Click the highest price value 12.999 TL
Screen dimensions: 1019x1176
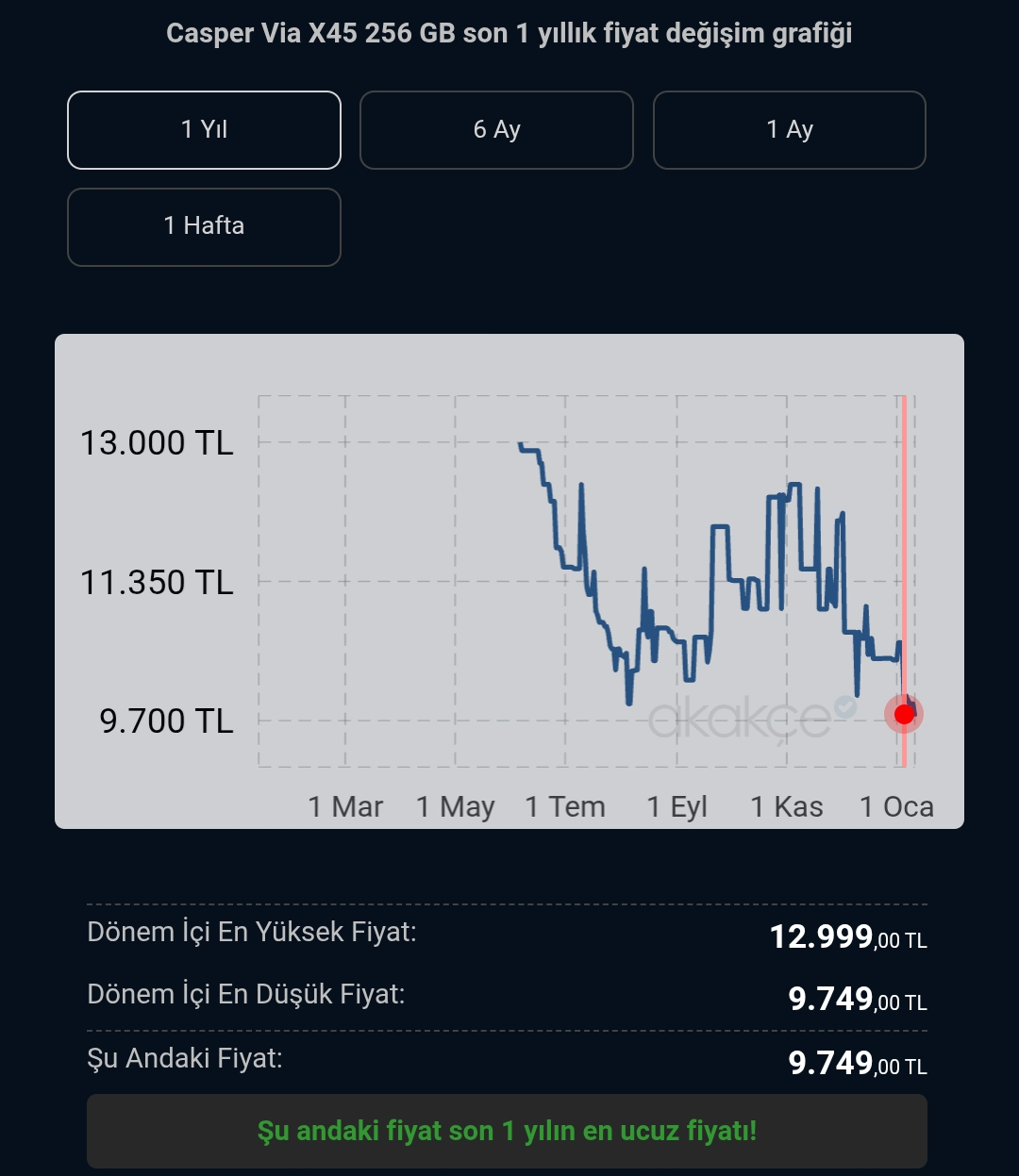[848, 936]
